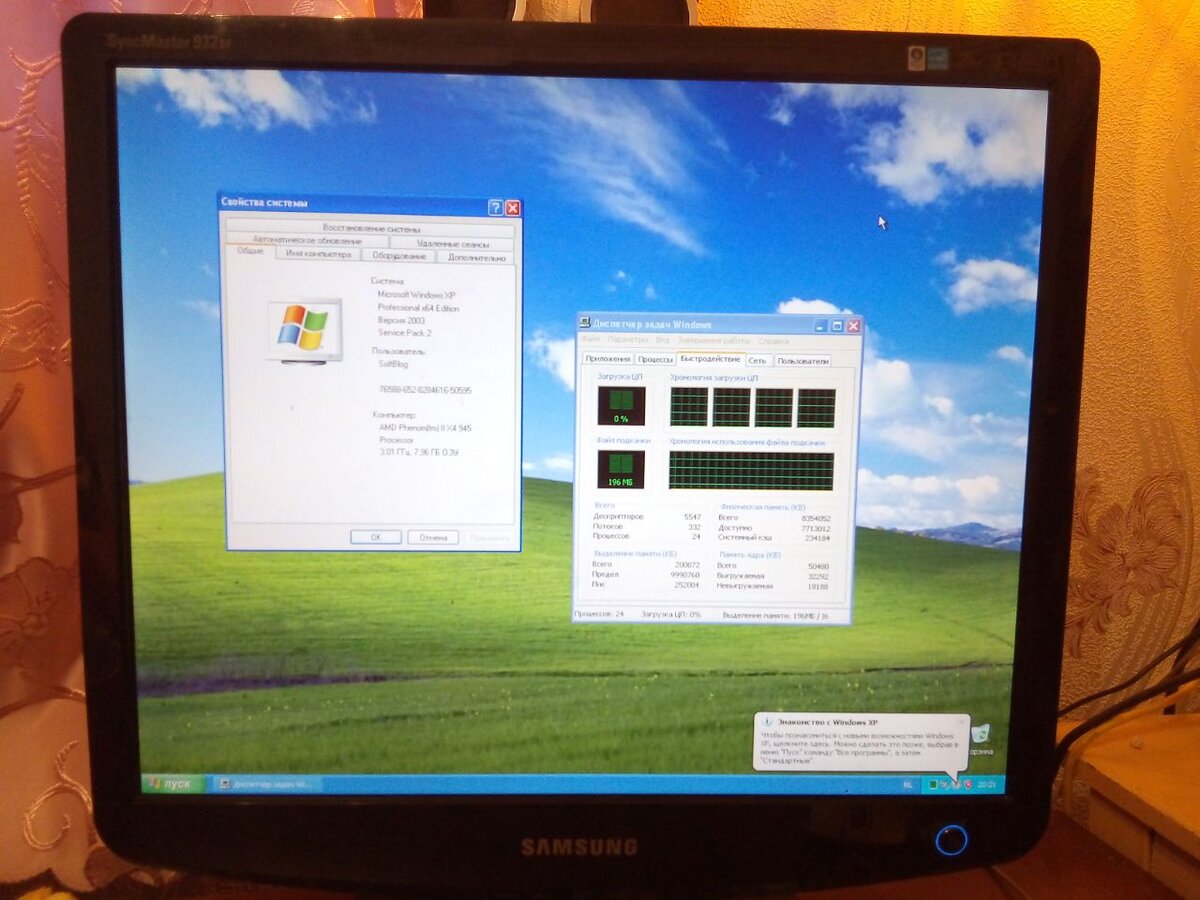Screen dimensions: 1200x900
Task: Click the Предел value under Выделение памяти
Action: coord(686,575)
